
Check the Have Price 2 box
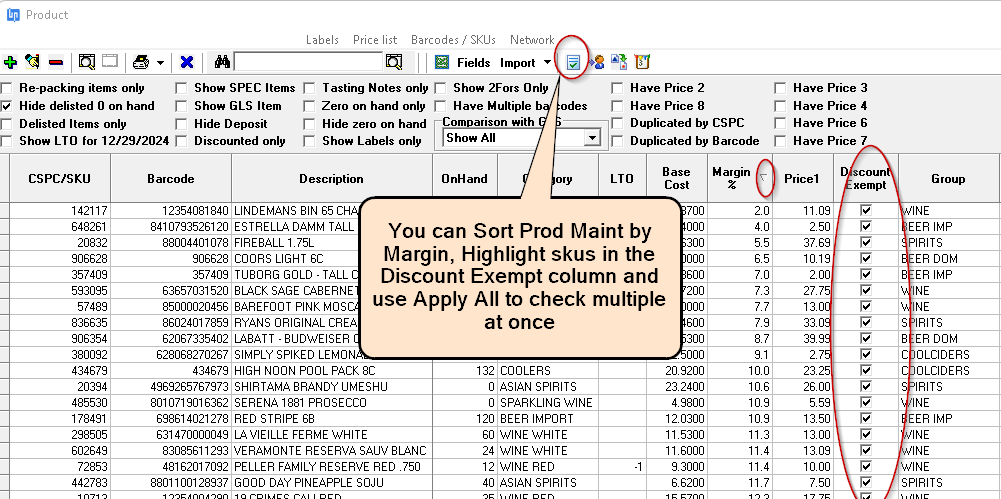pyautogui.click(x=617, y=88)
